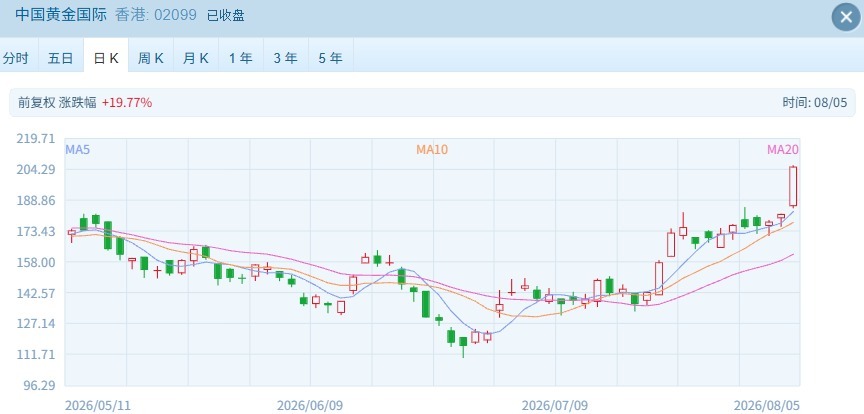864x414 pixels.
Task: Click the 前复权 涨跌幅 label
Action: click(57, 103)
